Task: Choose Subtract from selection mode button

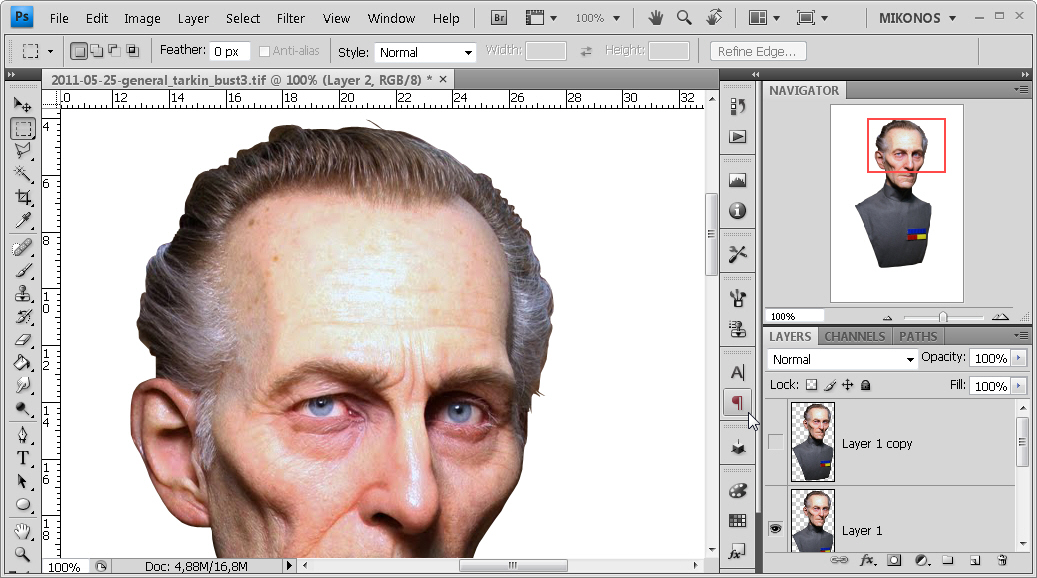Action: pos(114,51)
